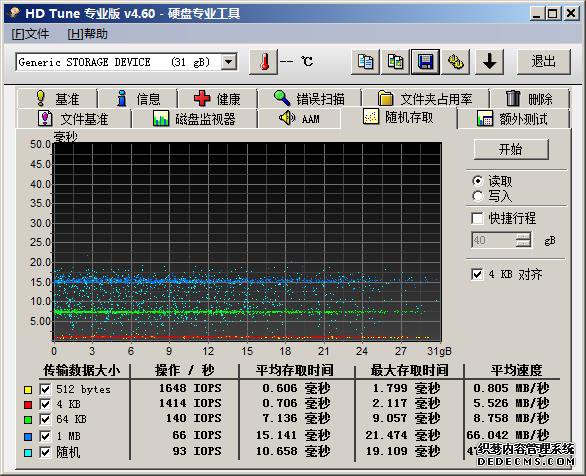Open the [H]帮助 menu
Screen dimensions: 586x476
coord(87,34)
